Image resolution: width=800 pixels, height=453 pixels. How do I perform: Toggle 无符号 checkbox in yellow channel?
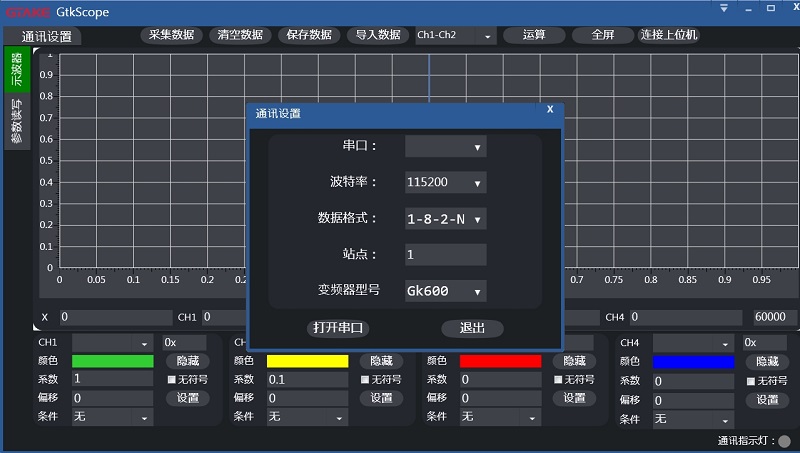point(365,380)
